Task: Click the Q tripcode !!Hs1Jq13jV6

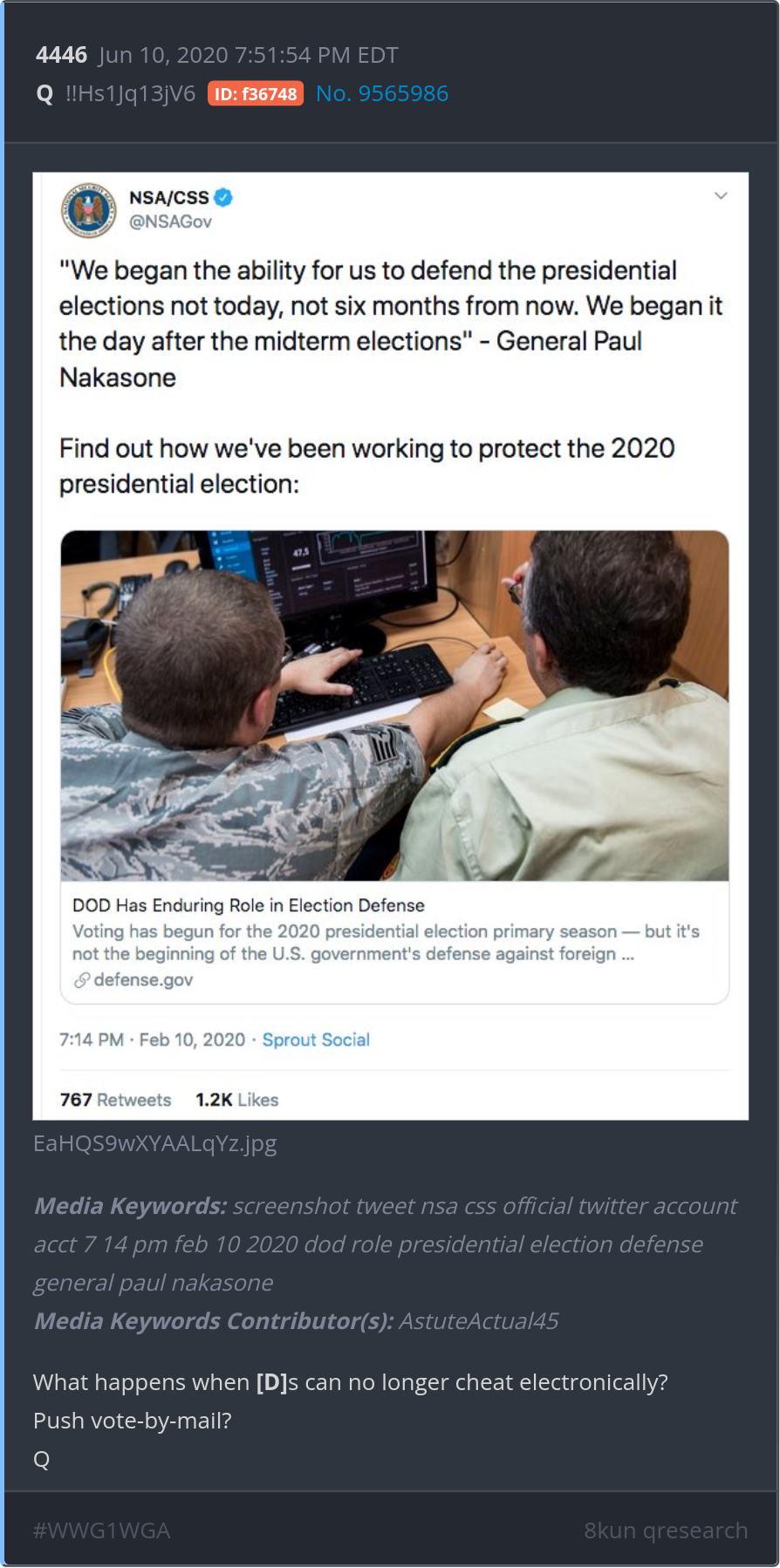Action: (x=130, y=93)
